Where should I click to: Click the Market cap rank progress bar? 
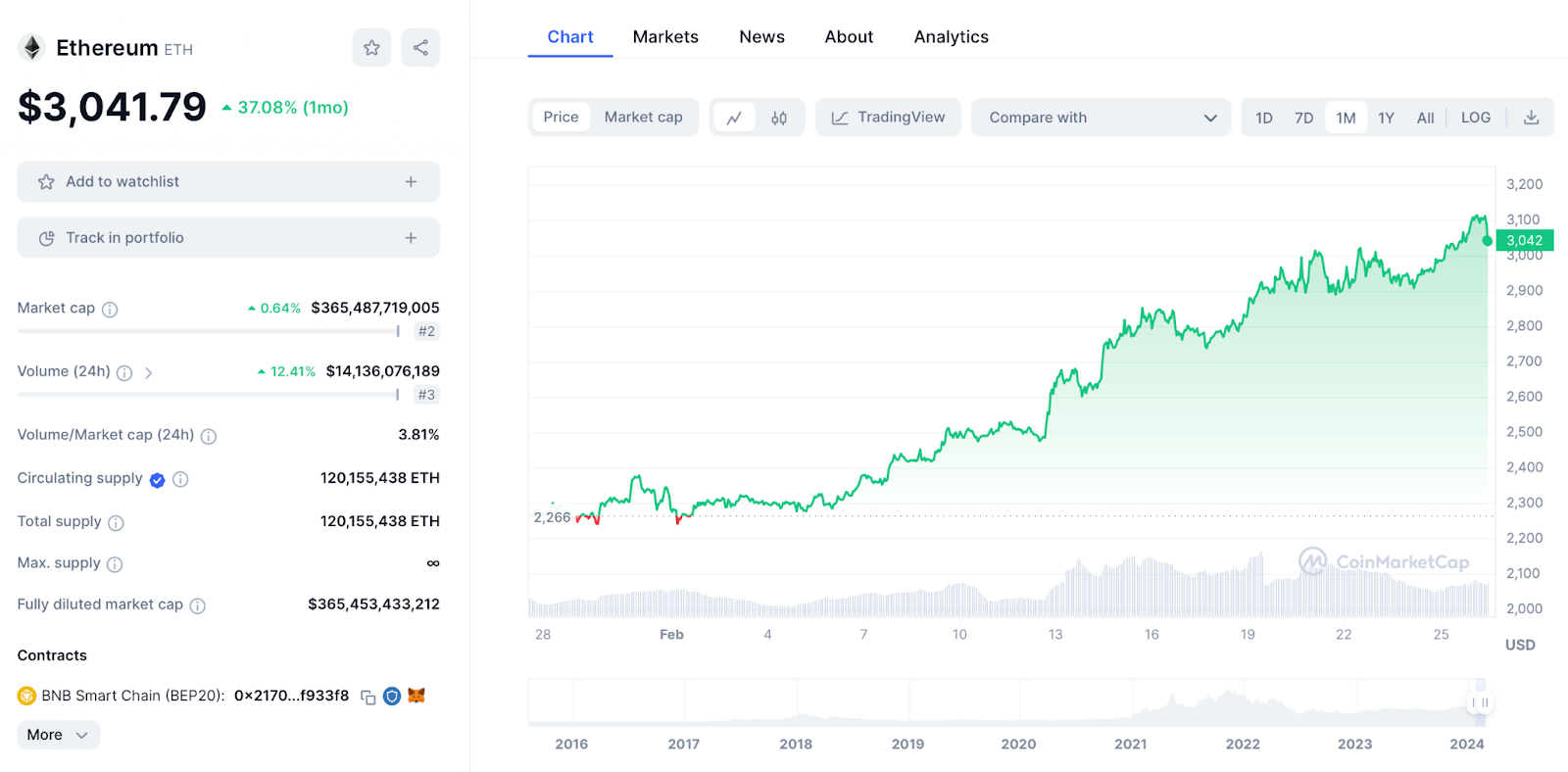[209, 331]
